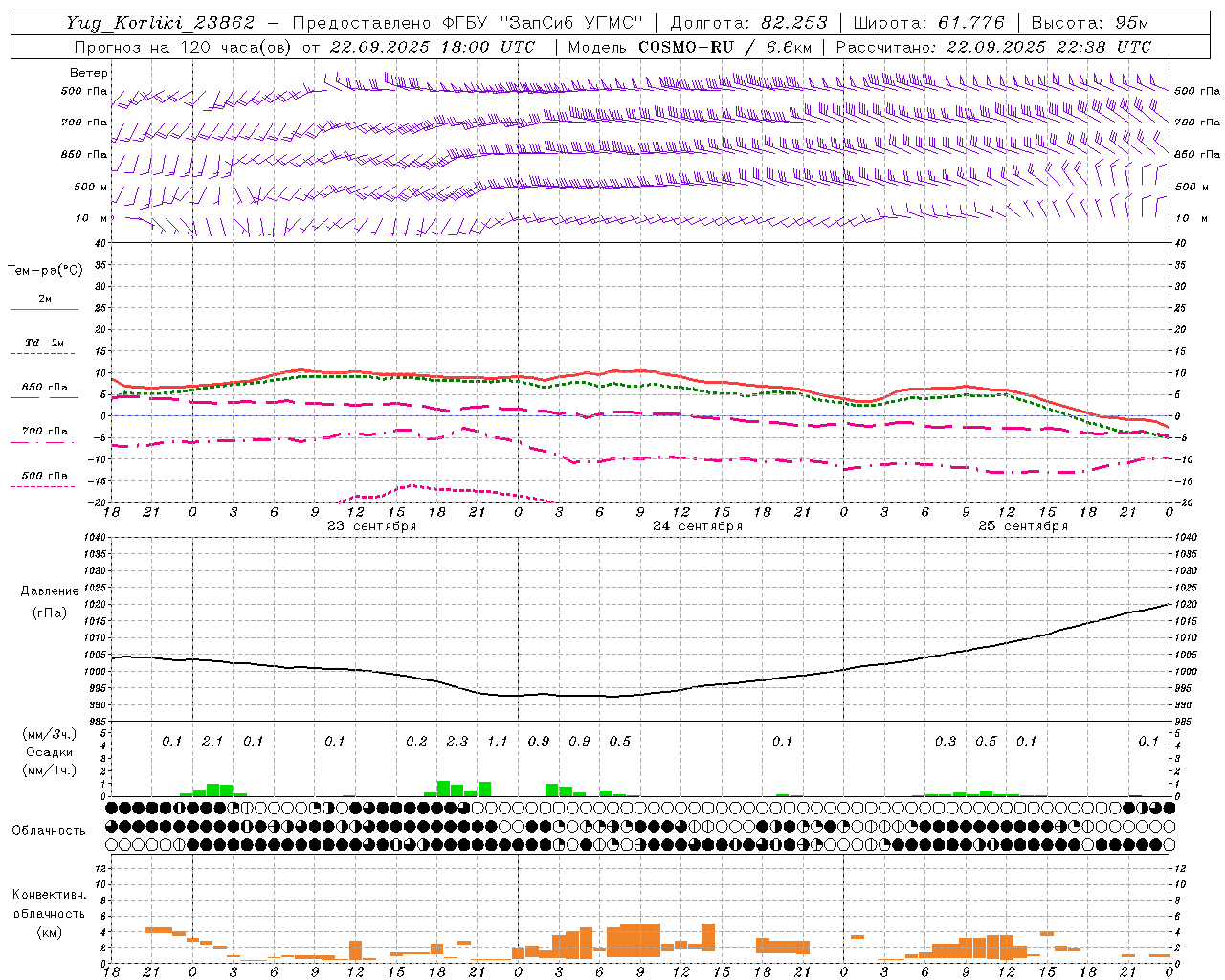The width and height of the screenshot is (1225, 980).
Task: Click the '24 сентября' date label
Action: coord(698,526)
